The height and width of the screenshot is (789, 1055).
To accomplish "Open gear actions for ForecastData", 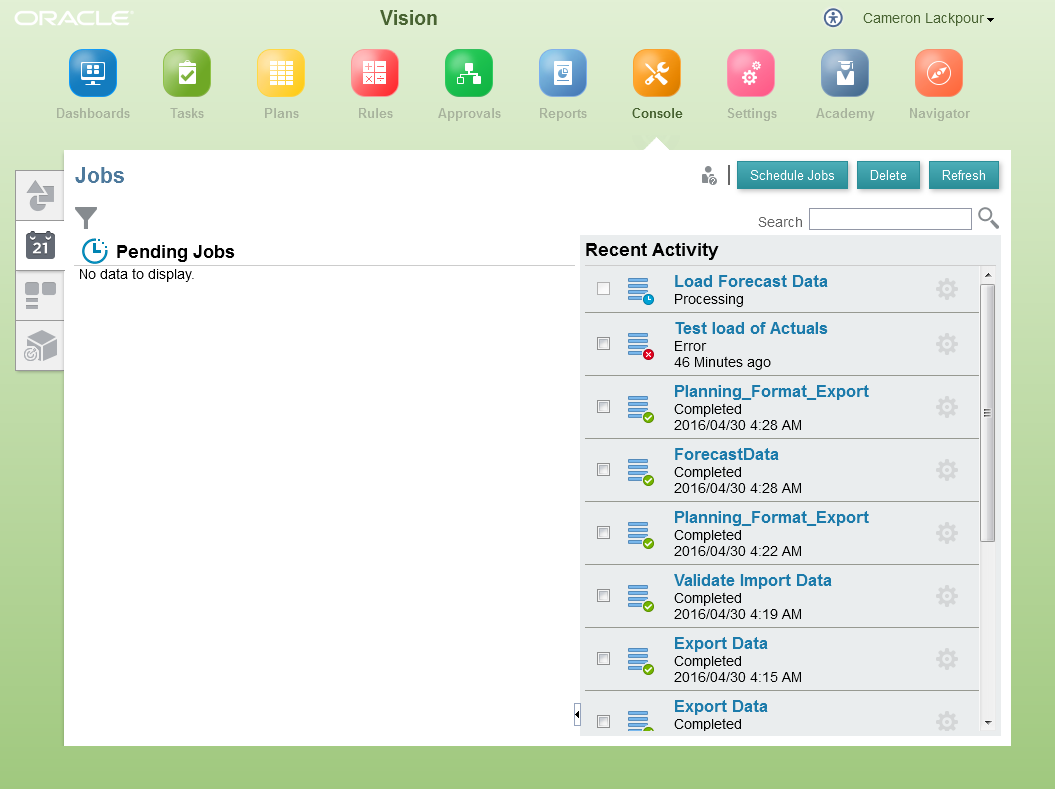I will 947,470.
